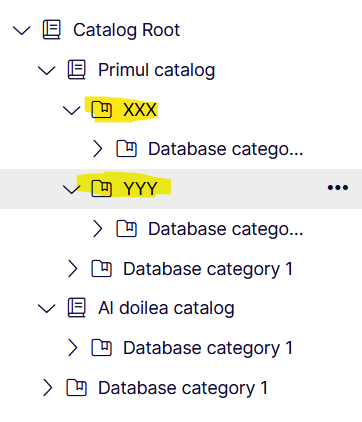Click category icon under Al doilea catalog
This screenshot has width=362, height=422.
pos(102,348)
